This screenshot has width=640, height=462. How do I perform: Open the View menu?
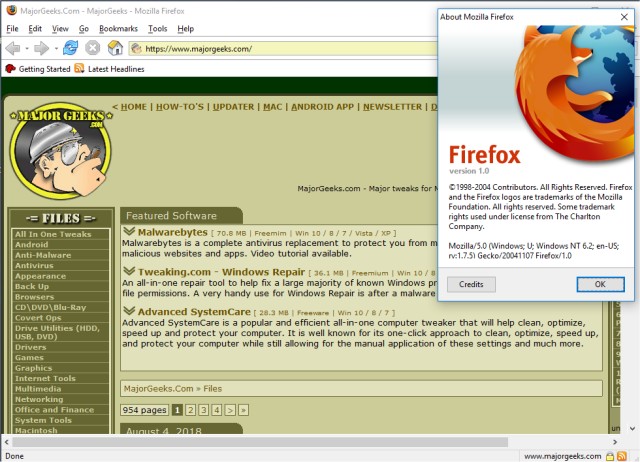[60, 29]
